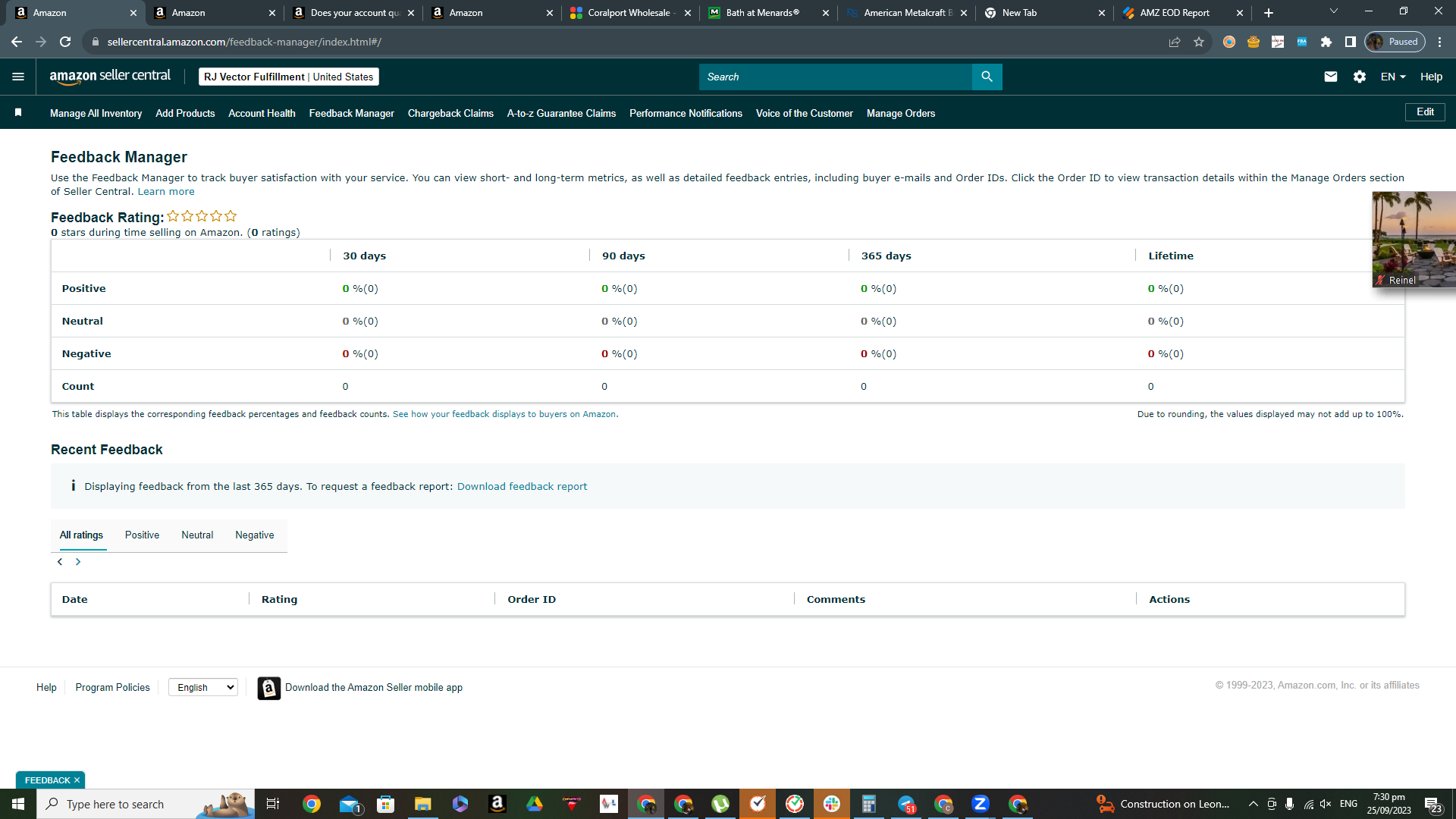Go to next feedback page arrow
The width and height of the screenshot is (1456, 819).
point(78,562)
